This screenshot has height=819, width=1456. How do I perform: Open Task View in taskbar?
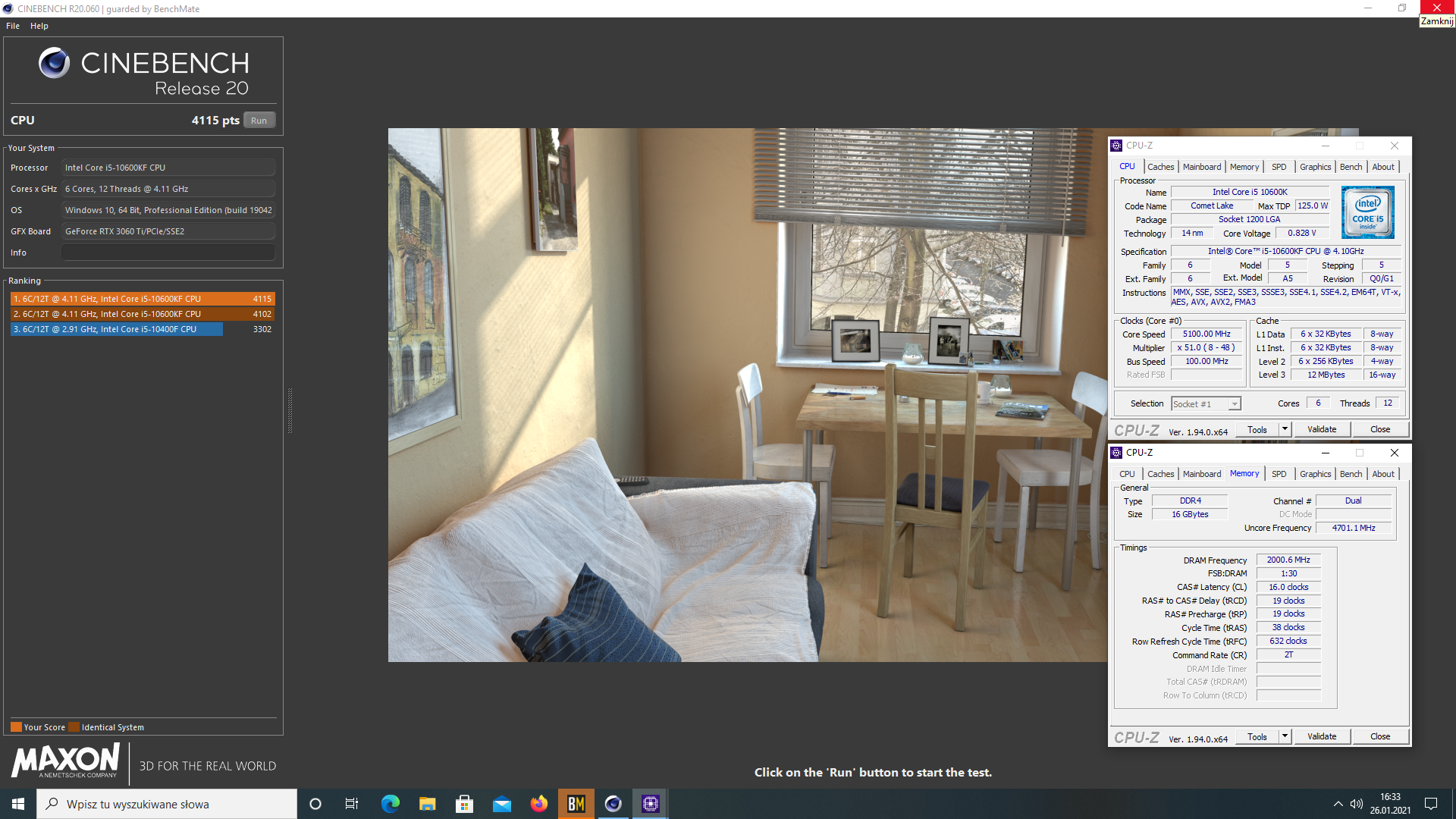(x=352, y=804)
